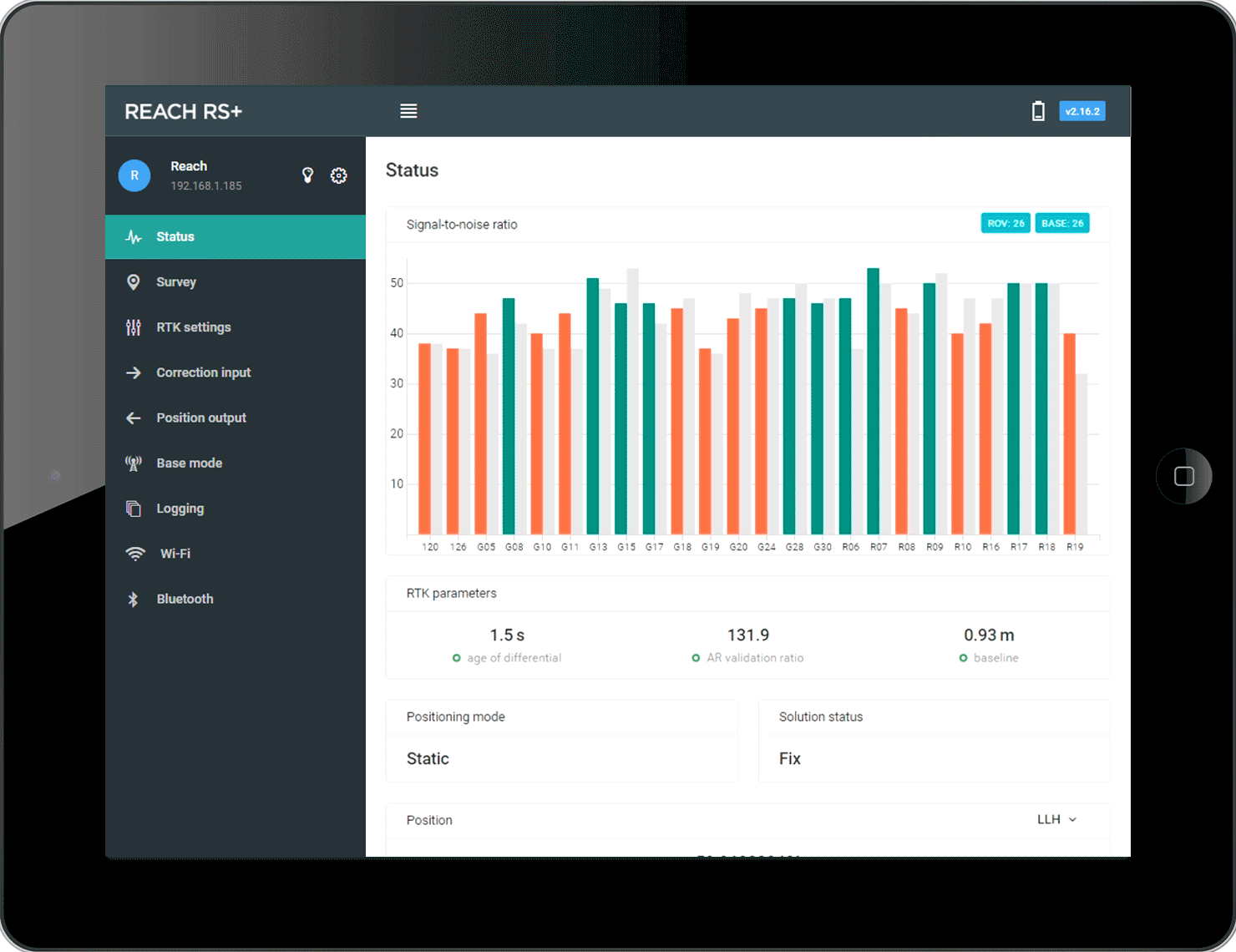Viewport: 1236px width, 952px height.
Task: Click the Base mode antenna icon
Action: point(133,463)
